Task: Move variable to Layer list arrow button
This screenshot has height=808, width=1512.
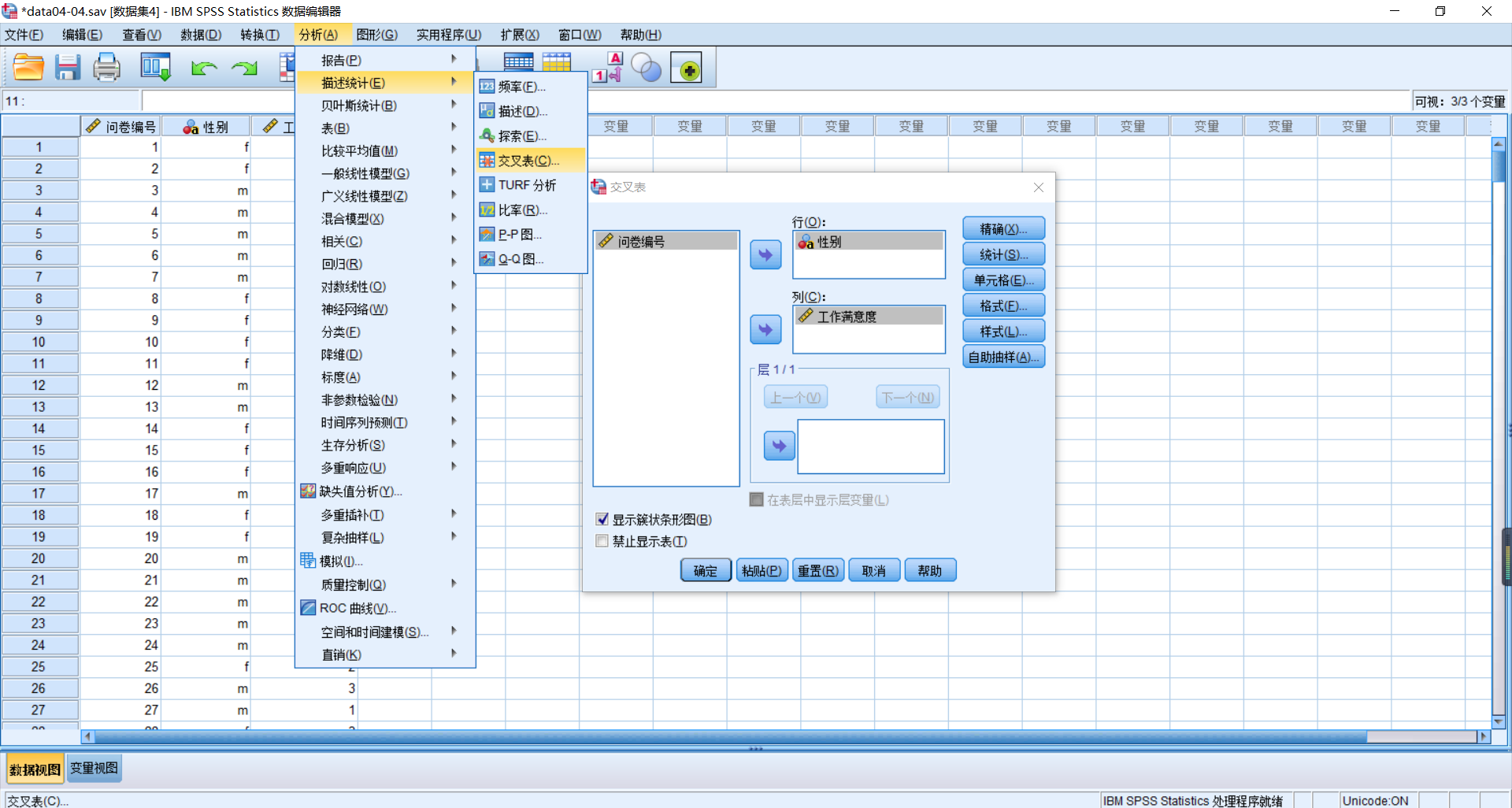Action: pos(779,446)
